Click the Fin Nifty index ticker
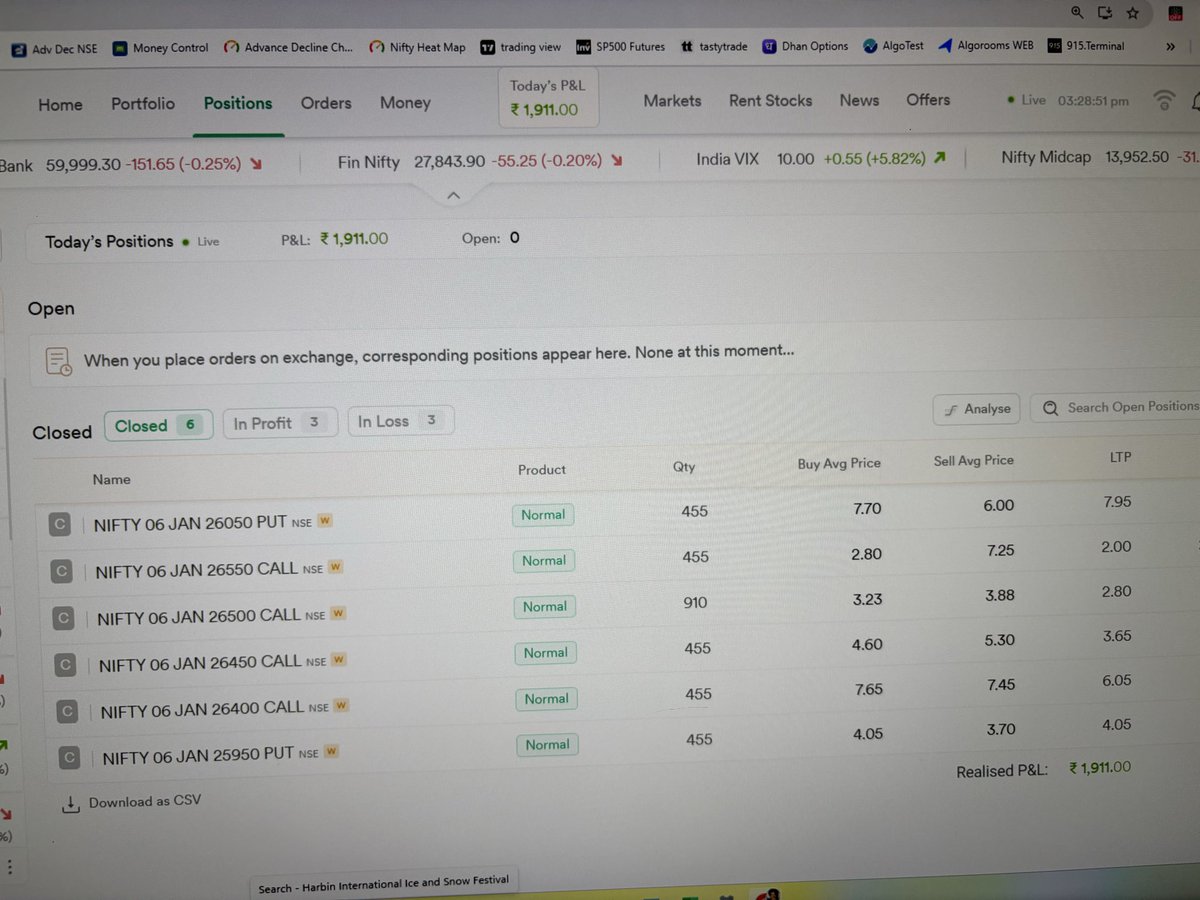This screenshot has height=900, width=1200. (x=480, y=162)
